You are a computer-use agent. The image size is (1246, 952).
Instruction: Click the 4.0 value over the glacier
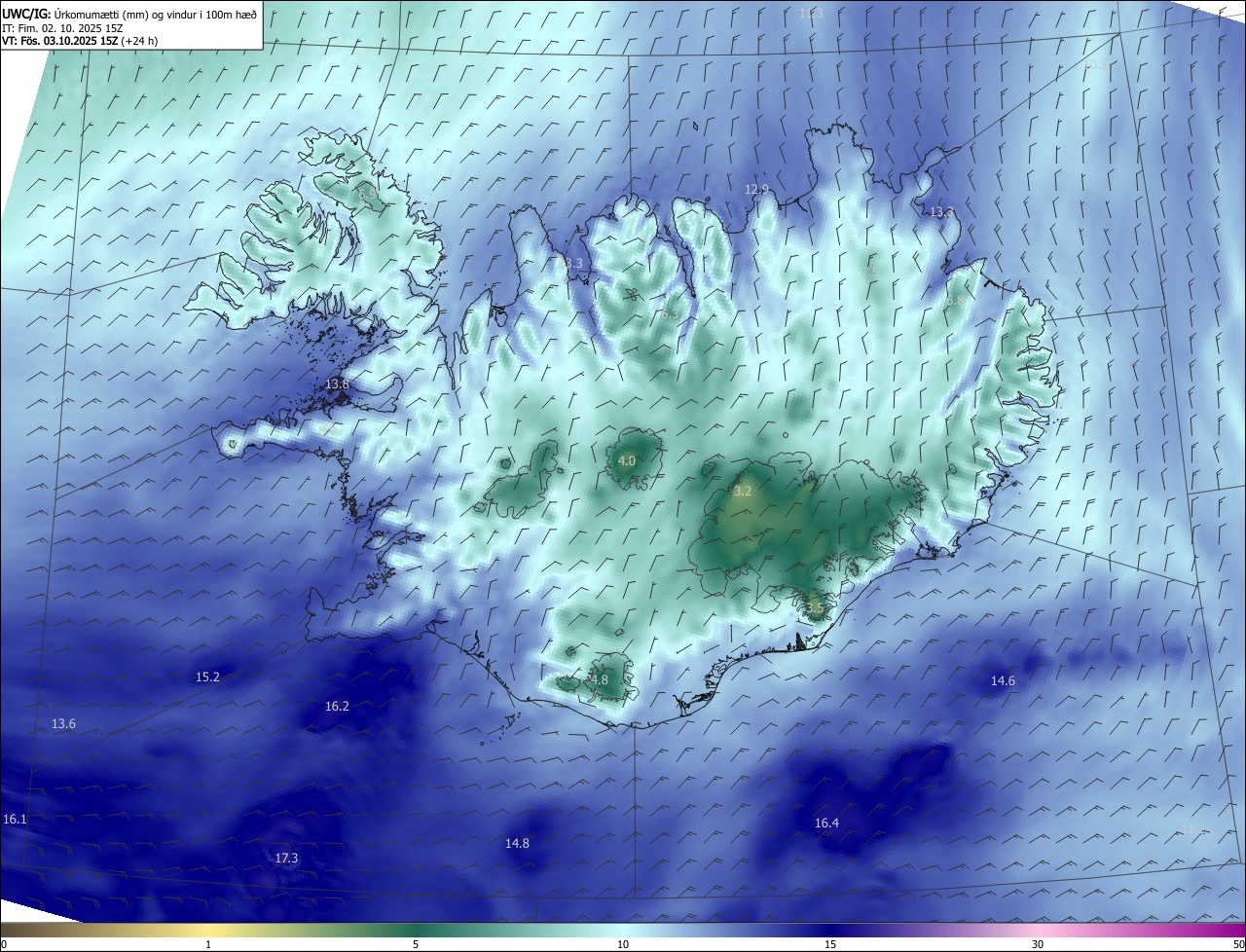(x=627, y=460)
